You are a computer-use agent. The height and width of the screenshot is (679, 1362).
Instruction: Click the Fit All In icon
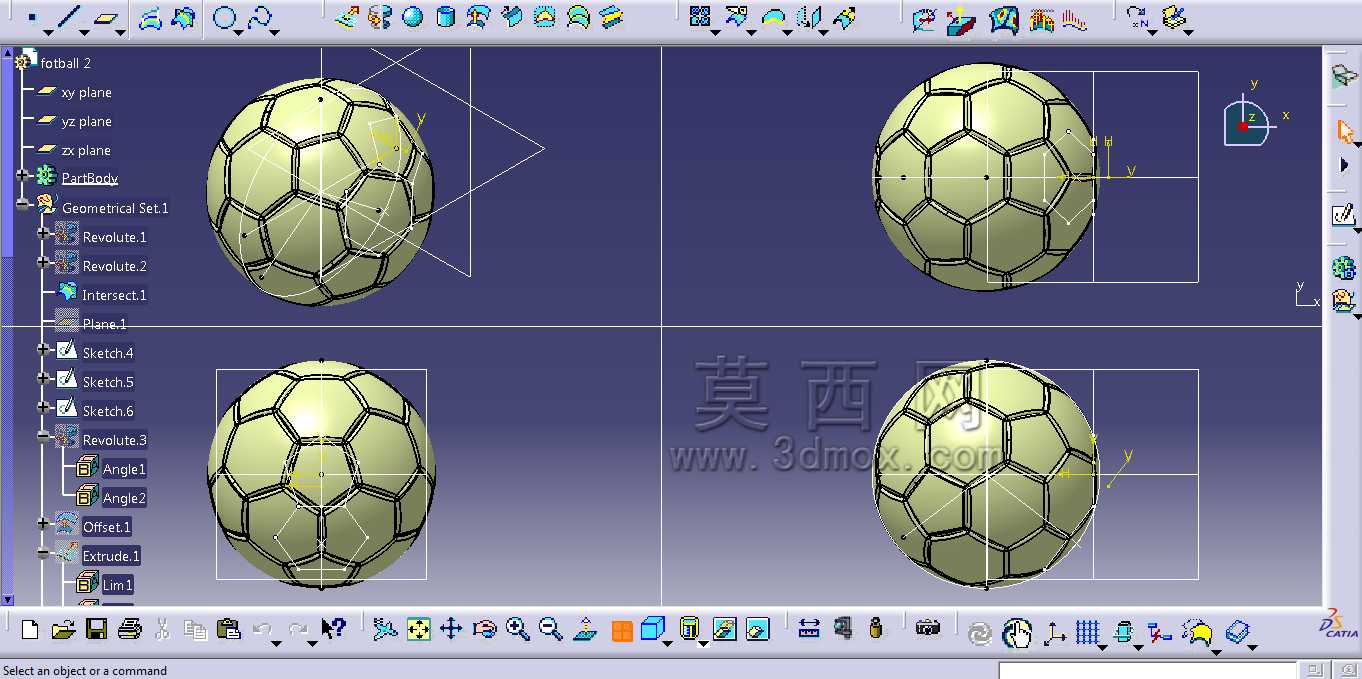click(418, 629)
